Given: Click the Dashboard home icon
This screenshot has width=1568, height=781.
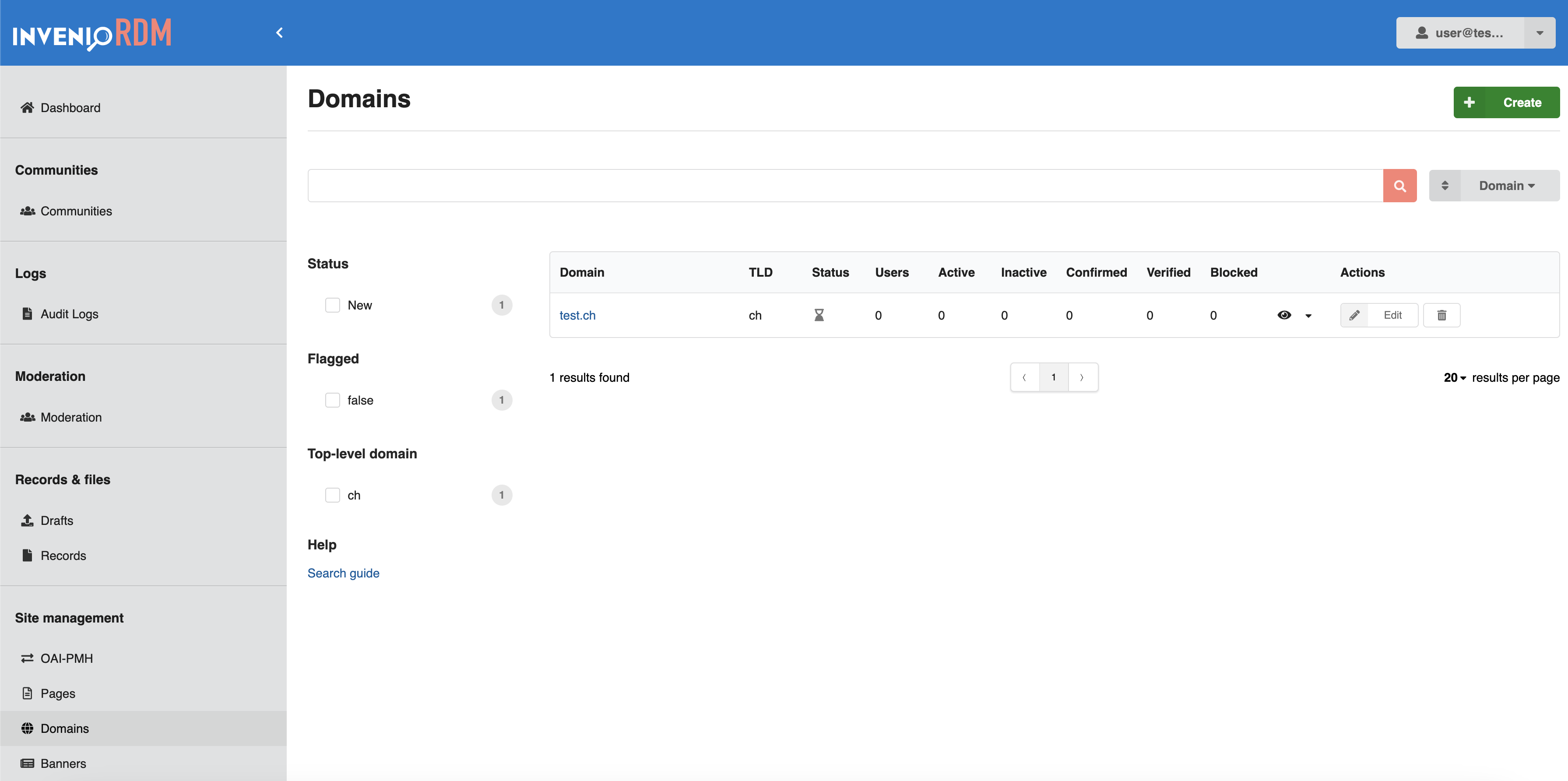Looking at the screenshot, I should point(27,108).
